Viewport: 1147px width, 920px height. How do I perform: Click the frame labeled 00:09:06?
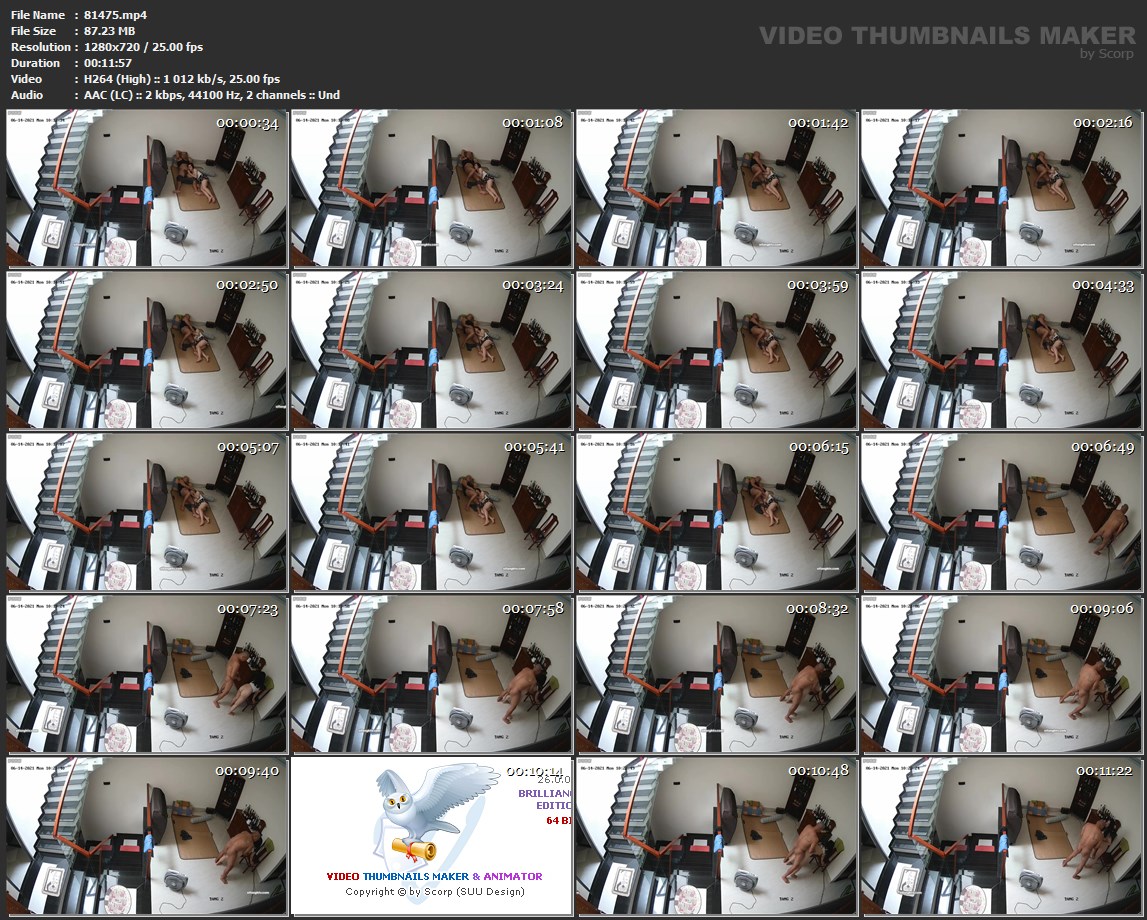click(1001, 674)
